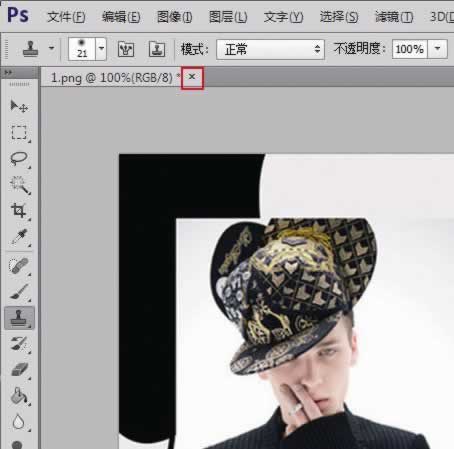Select the Crop tool
Viewport: 454px width, 449px height.
[19, 211]
